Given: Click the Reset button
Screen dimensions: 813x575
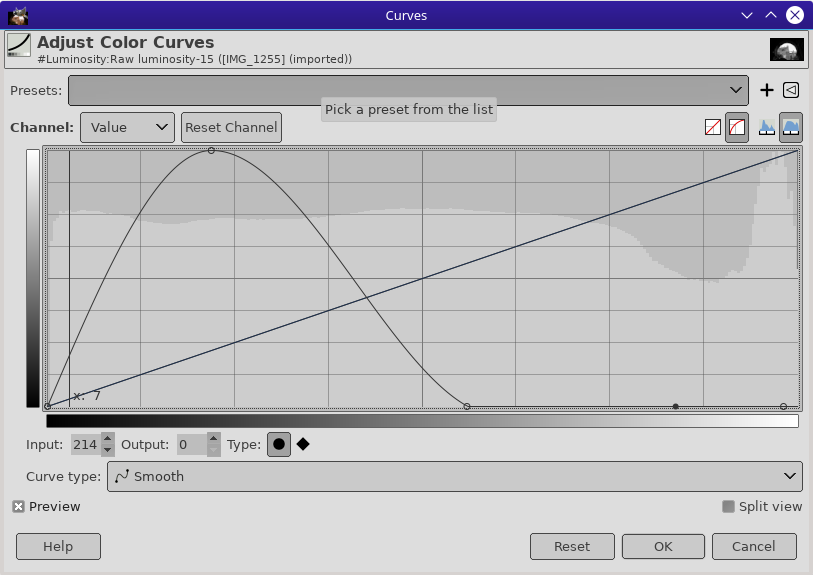Looking at the screenshot, I should coord(572,546).
